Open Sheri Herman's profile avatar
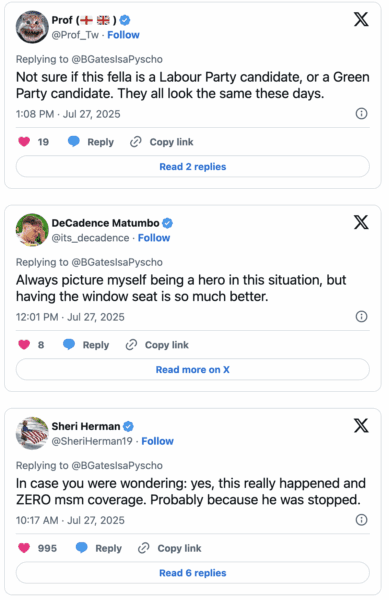Image resolution: width=389 pixels, height=600 pixels. [x=32, y=433]
